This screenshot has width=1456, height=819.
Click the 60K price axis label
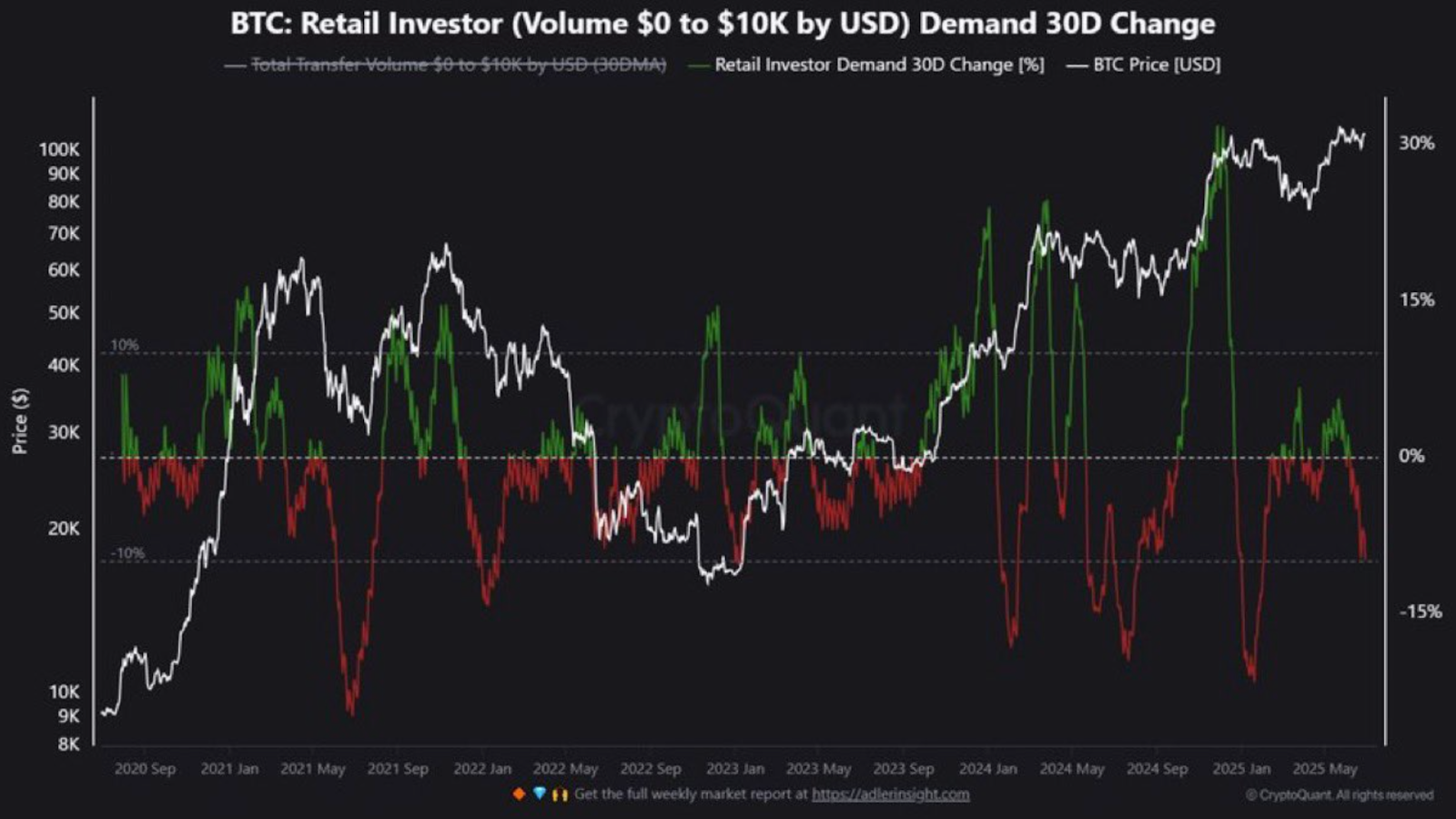tap(64, 269)
